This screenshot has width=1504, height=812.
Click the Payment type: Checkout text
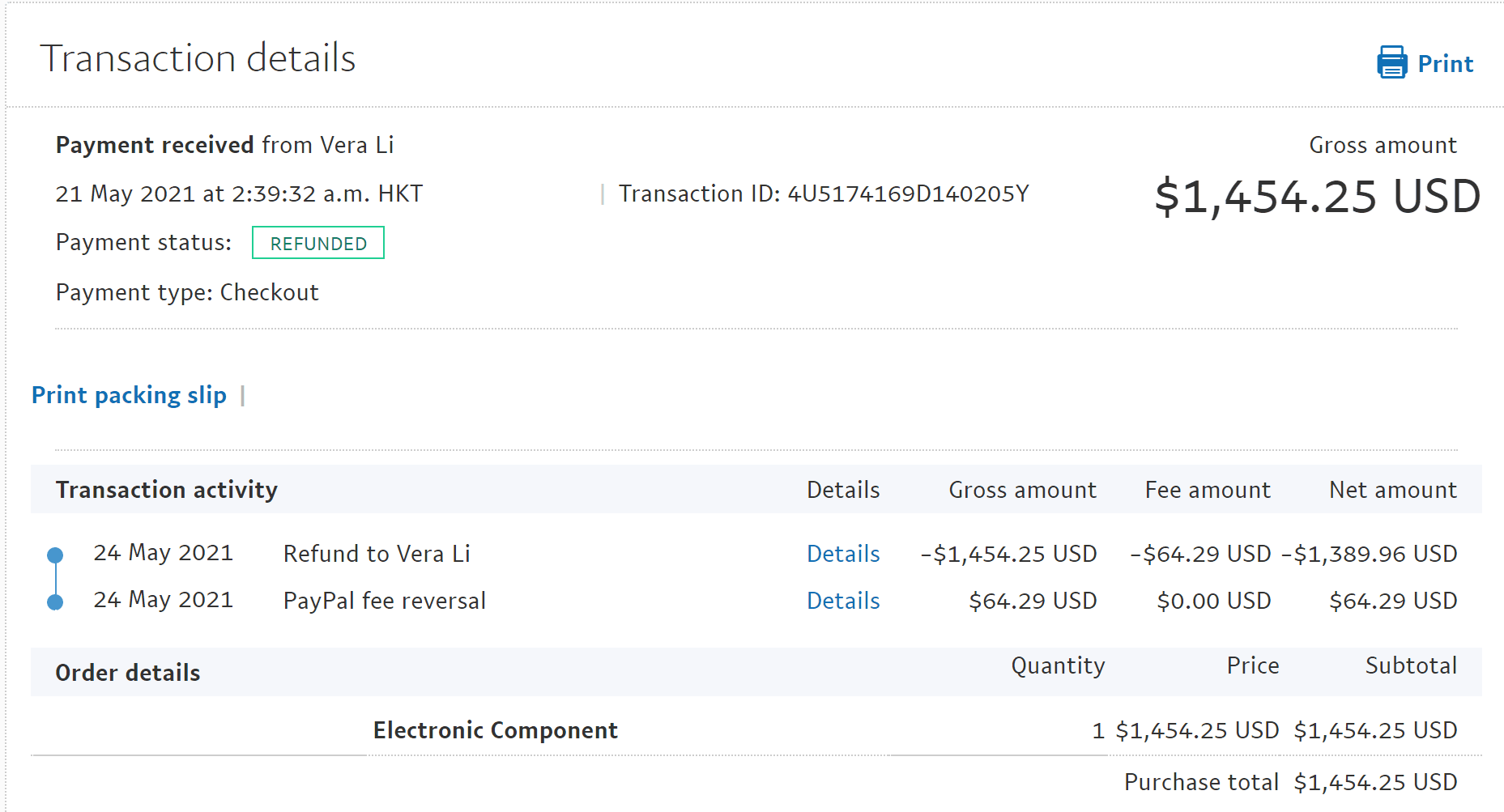187,292
